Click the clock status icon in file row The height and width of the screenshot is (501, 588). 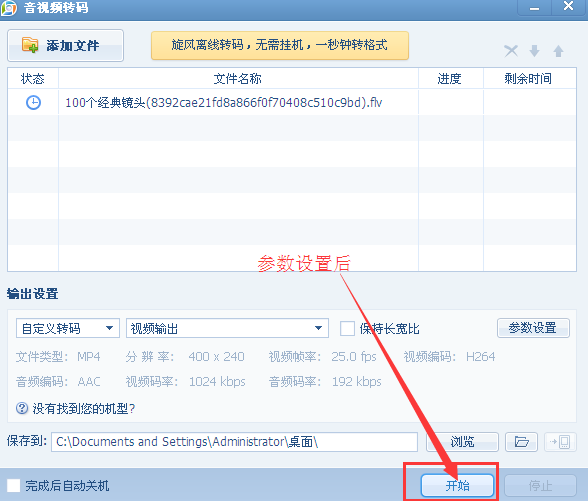coord(33,102)
